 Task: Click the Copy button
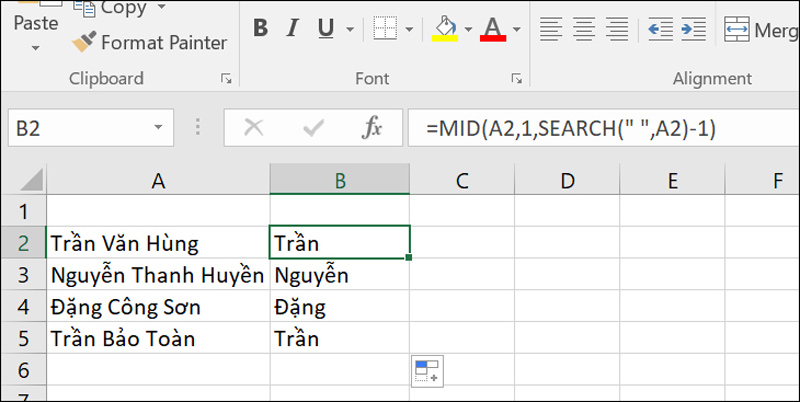pos(120,7)
